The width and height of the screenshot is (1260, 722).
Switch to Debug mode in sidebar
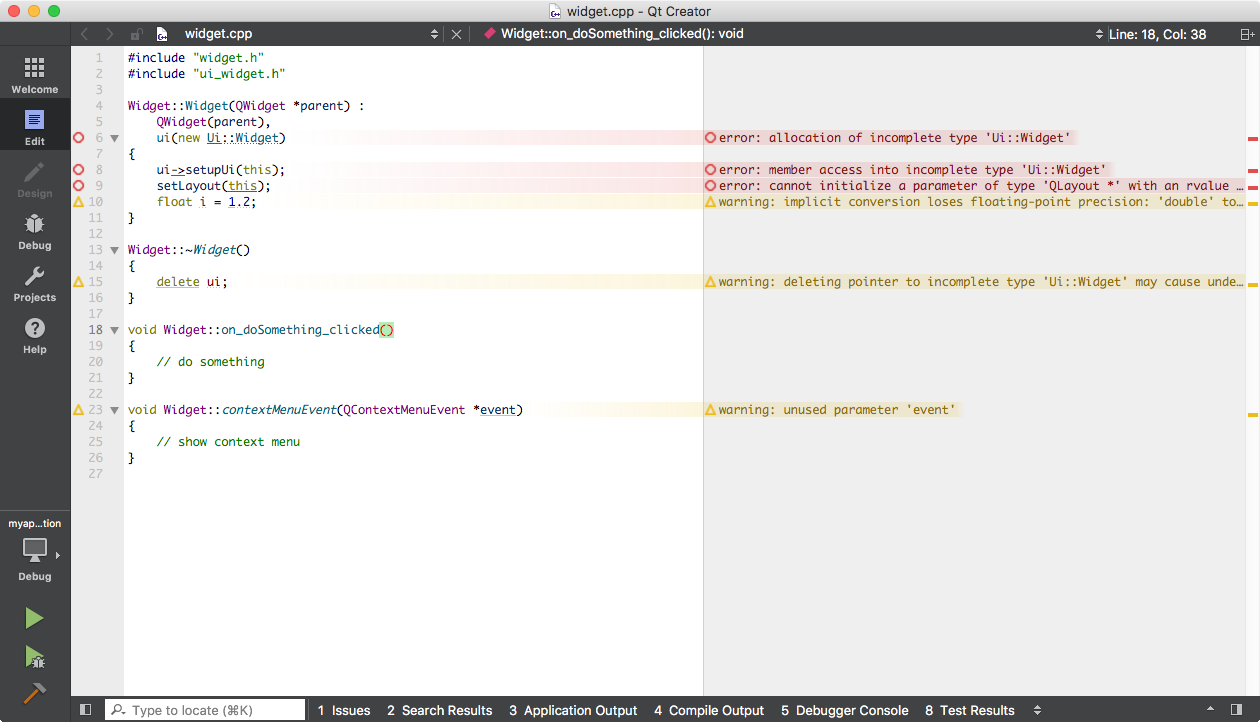pyautogui.click(x=35, y=231)
